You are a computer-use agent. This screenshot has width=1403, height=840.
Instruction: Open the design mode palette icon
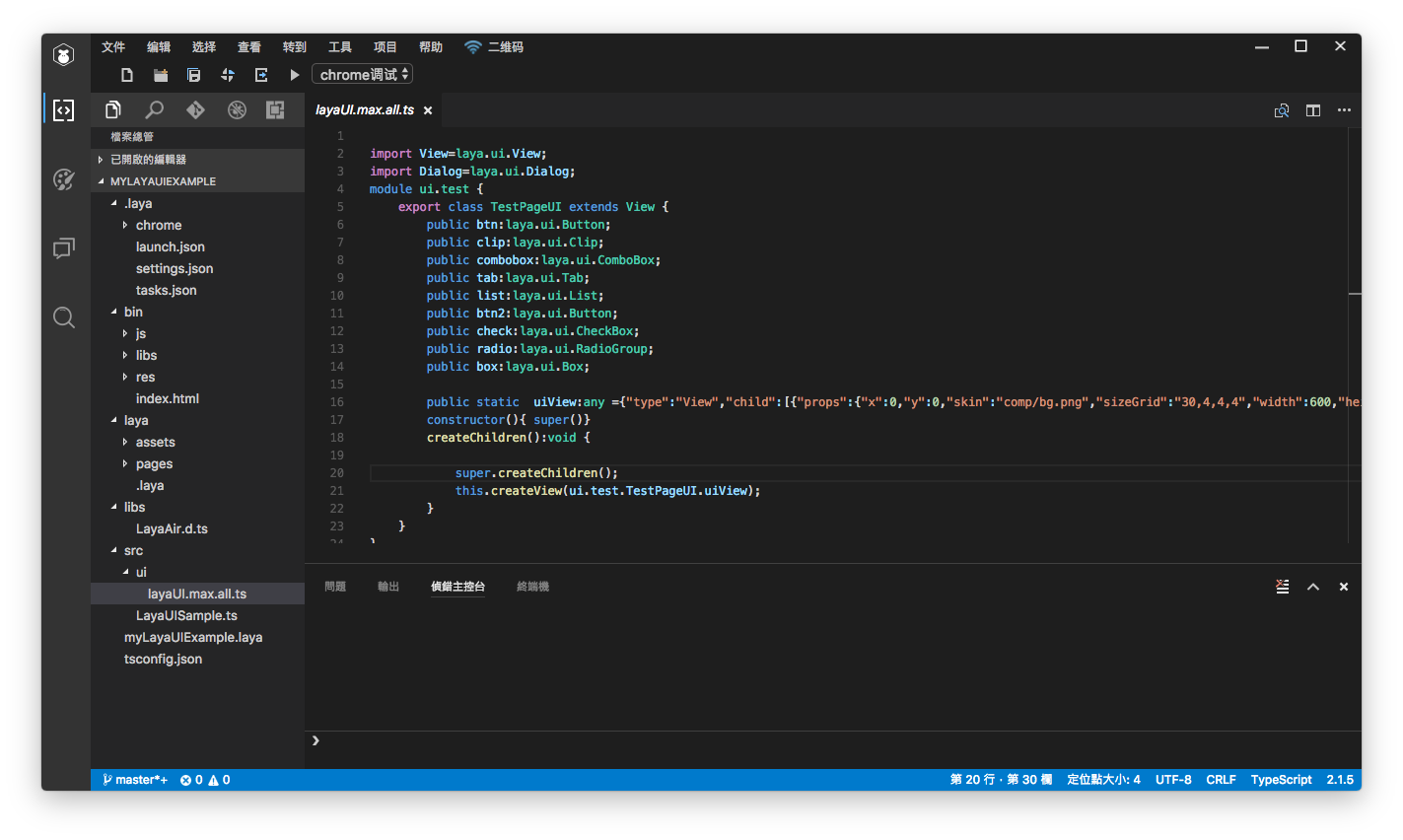click(x=64, y=179)
